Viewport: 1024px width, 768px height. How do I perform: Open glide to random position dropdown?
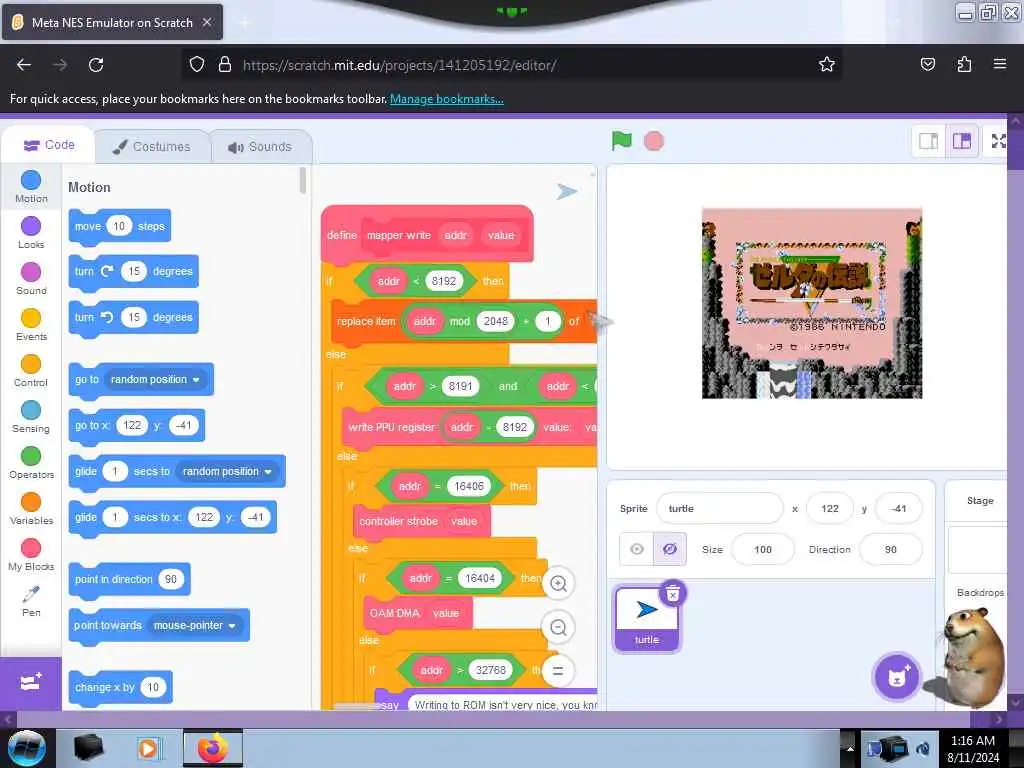pyautogui.click(x=227, y=472)
